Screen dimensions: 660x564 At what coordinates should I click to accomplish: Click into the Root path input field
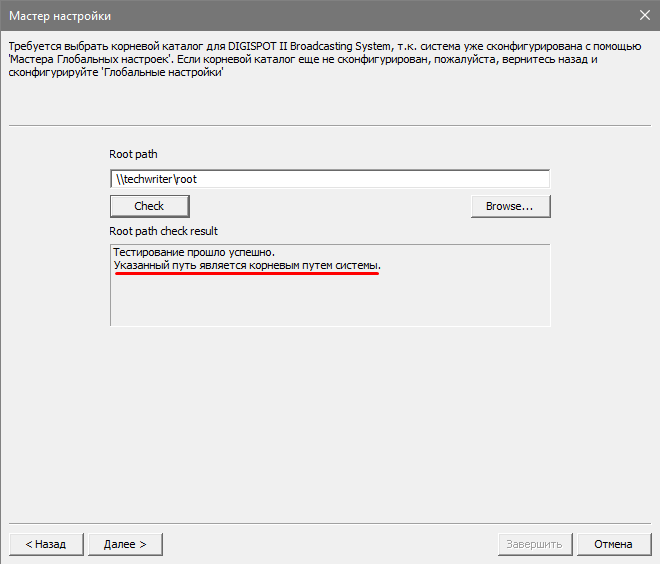(x=330, y=179)
